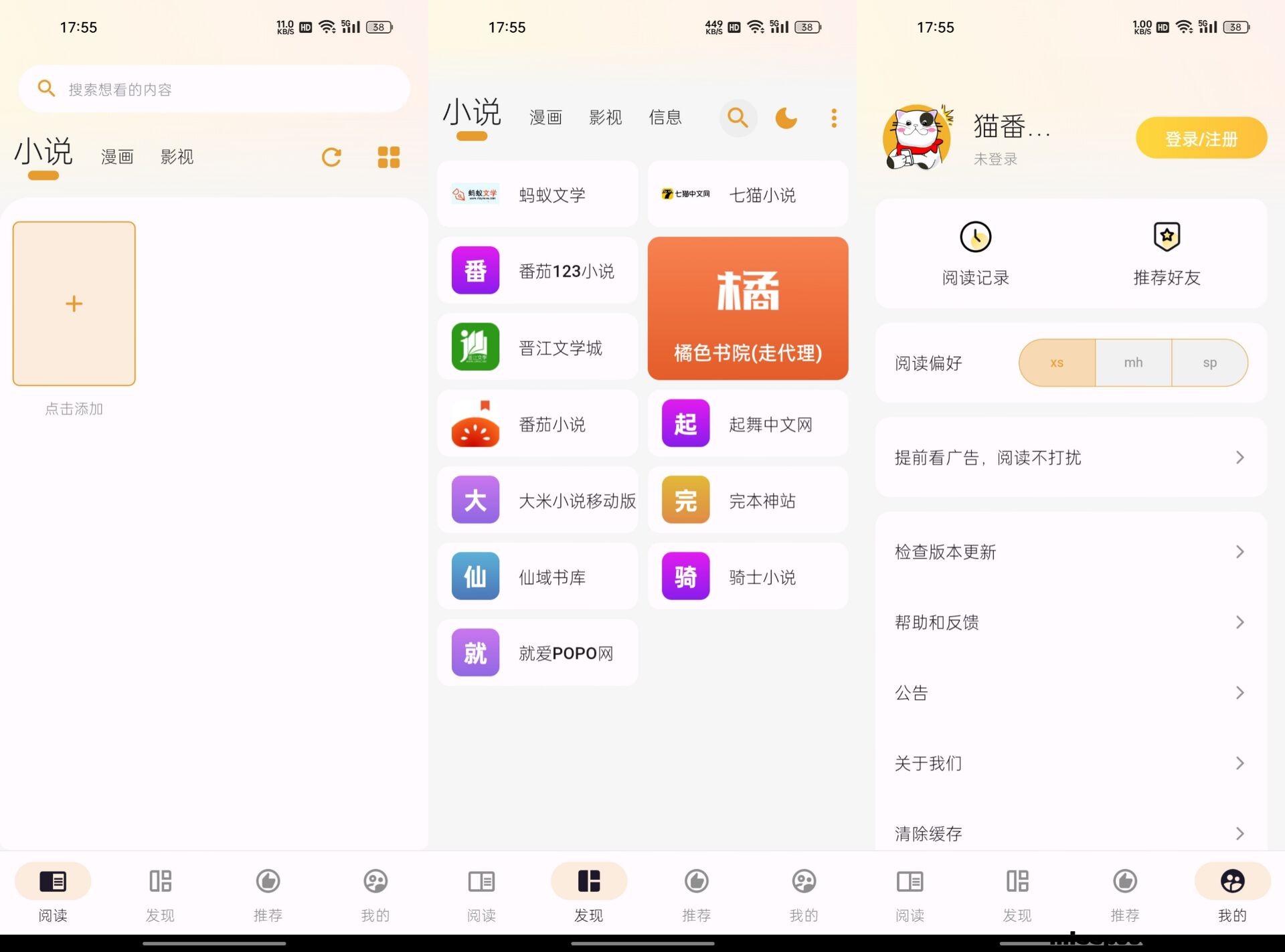Open 晋江文学城 source
The height and width of the screenshot is (952, 1285).
click(537, 347)
